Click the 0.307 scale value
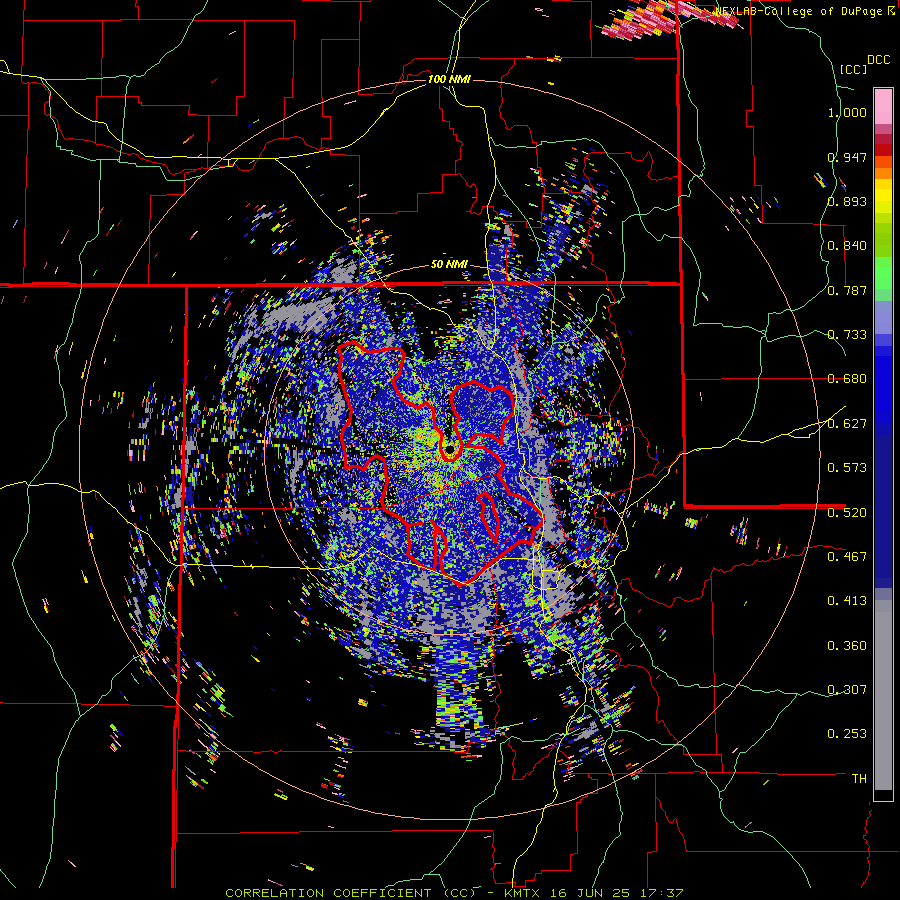900x900 pixels. click(x=847, y=690)
